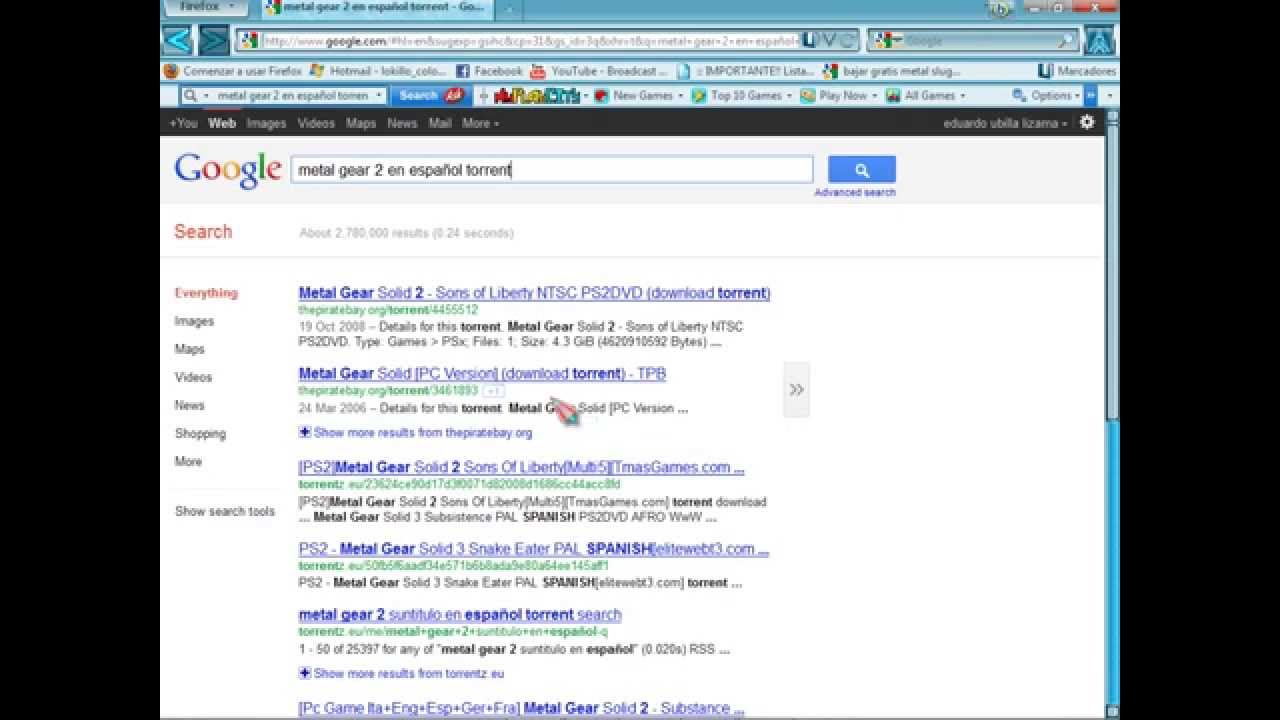Select Maps in Google top bar
The width and height of the screenshot is (1280, 720).
(x=361, y=123)
